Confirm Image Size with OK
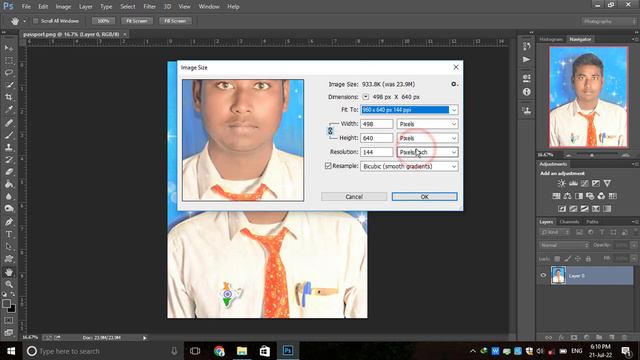The height and width of the screenshot is (360, 640). (424, 197)
